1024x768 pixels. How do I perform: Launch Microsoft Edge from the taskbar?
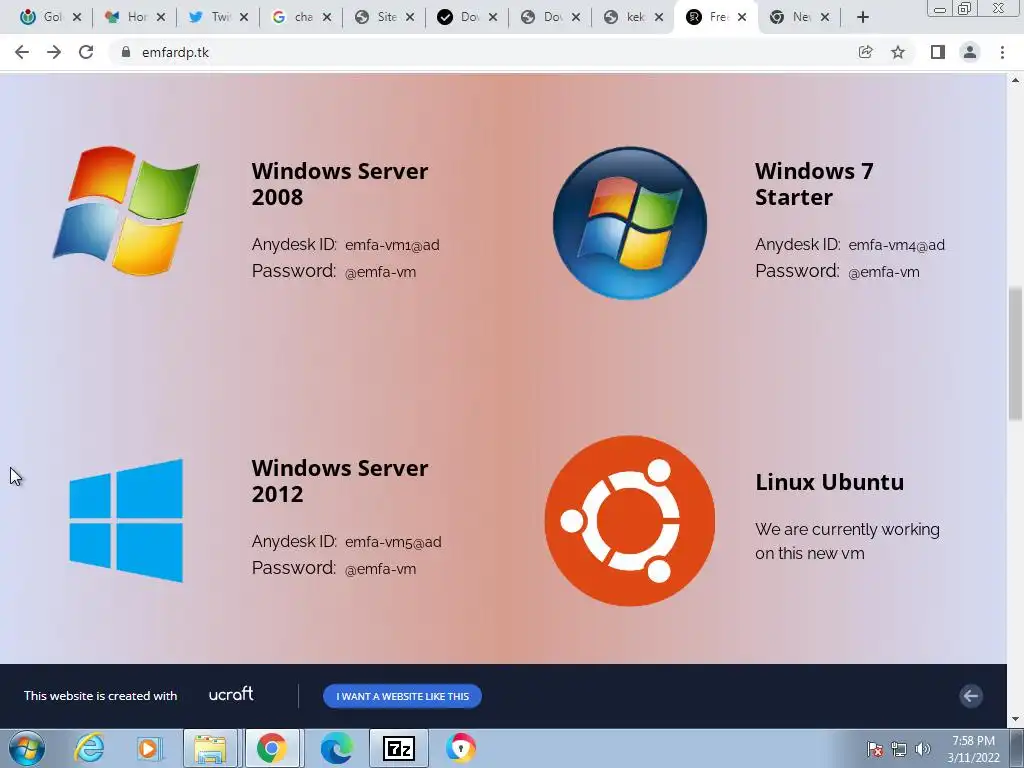pos(336,748)
